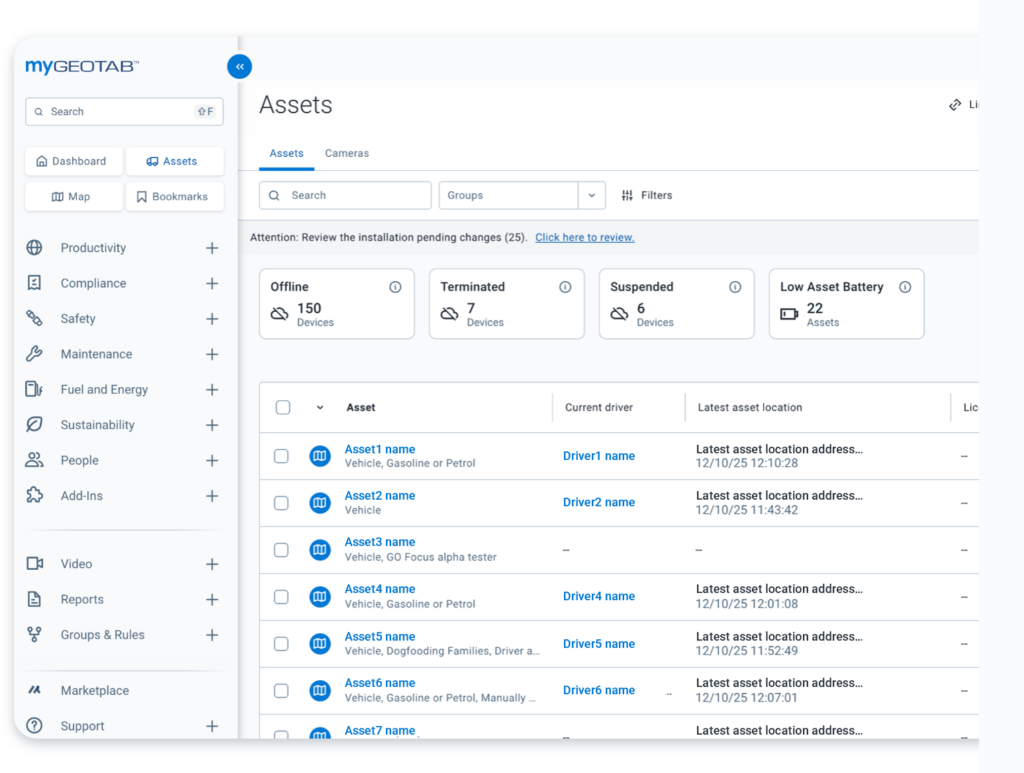
Task: Click the assets Search field above the table
Action: 345,196
